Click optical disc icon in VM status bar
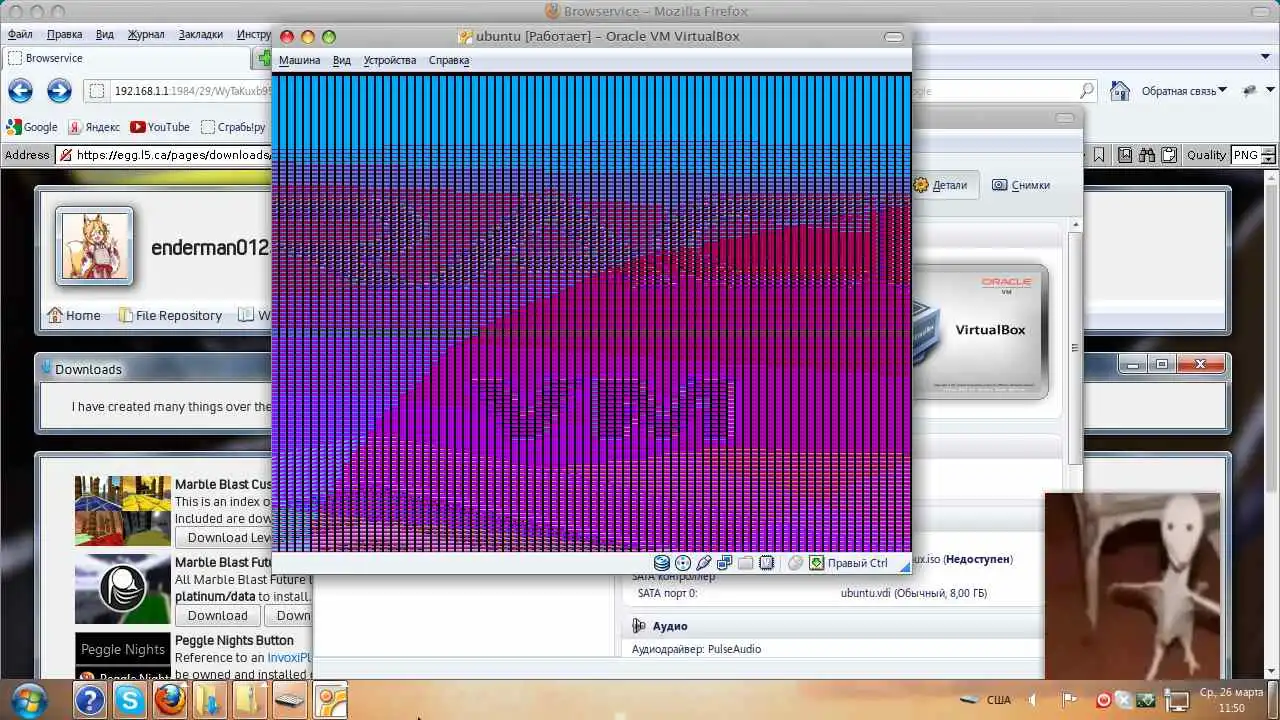Screen dimensions: 1280x720 [683, 563]
